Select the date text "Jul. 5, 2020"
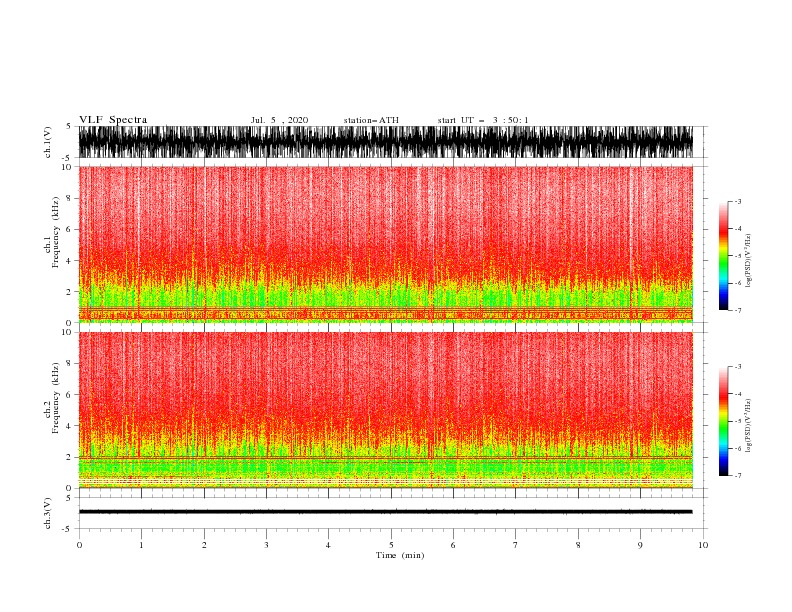Viewport: 792px width, 612px height. coord(279,120)
